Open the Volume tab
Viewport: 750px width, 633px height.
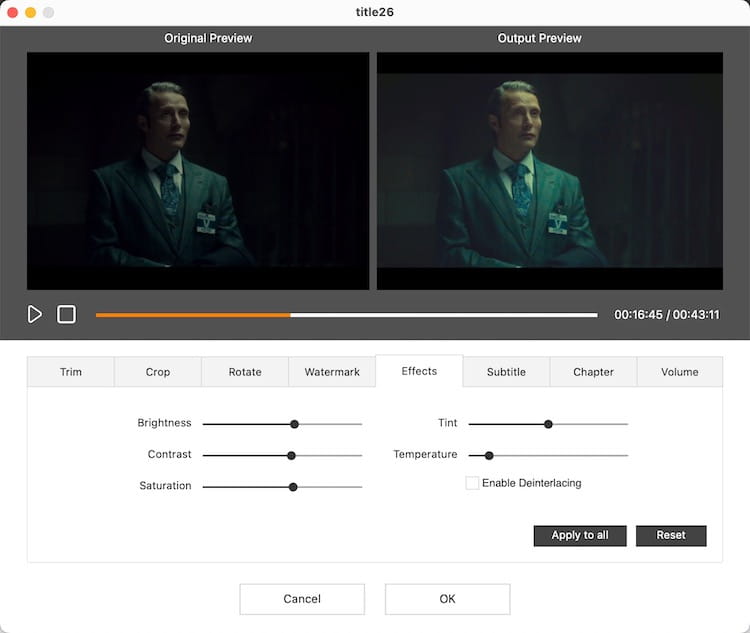point(680,372)
